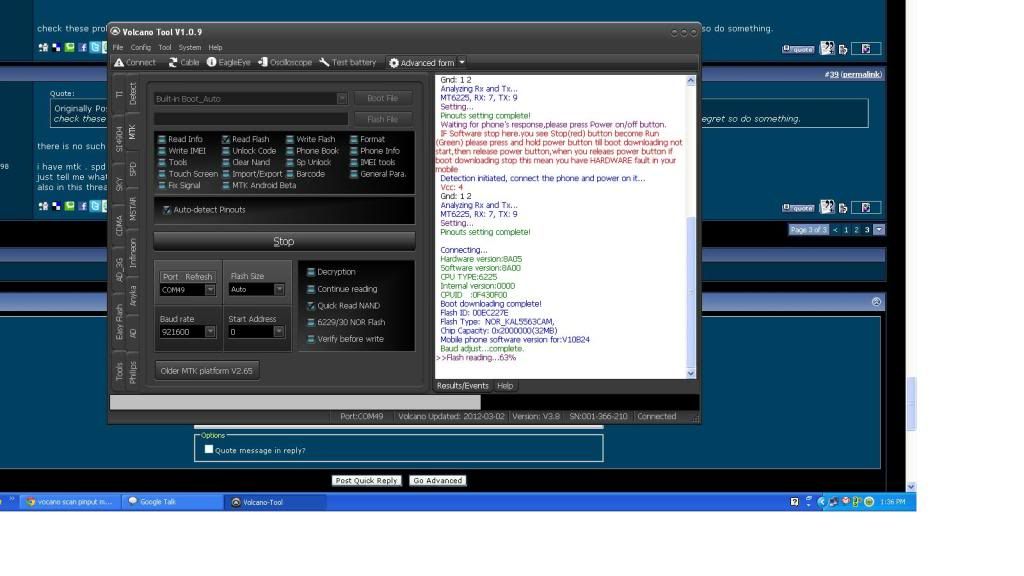This screenshot has width=1024, height=576.
Task: Open the Built-in Boot_Auto dropdown
Action: click(342, 99)
